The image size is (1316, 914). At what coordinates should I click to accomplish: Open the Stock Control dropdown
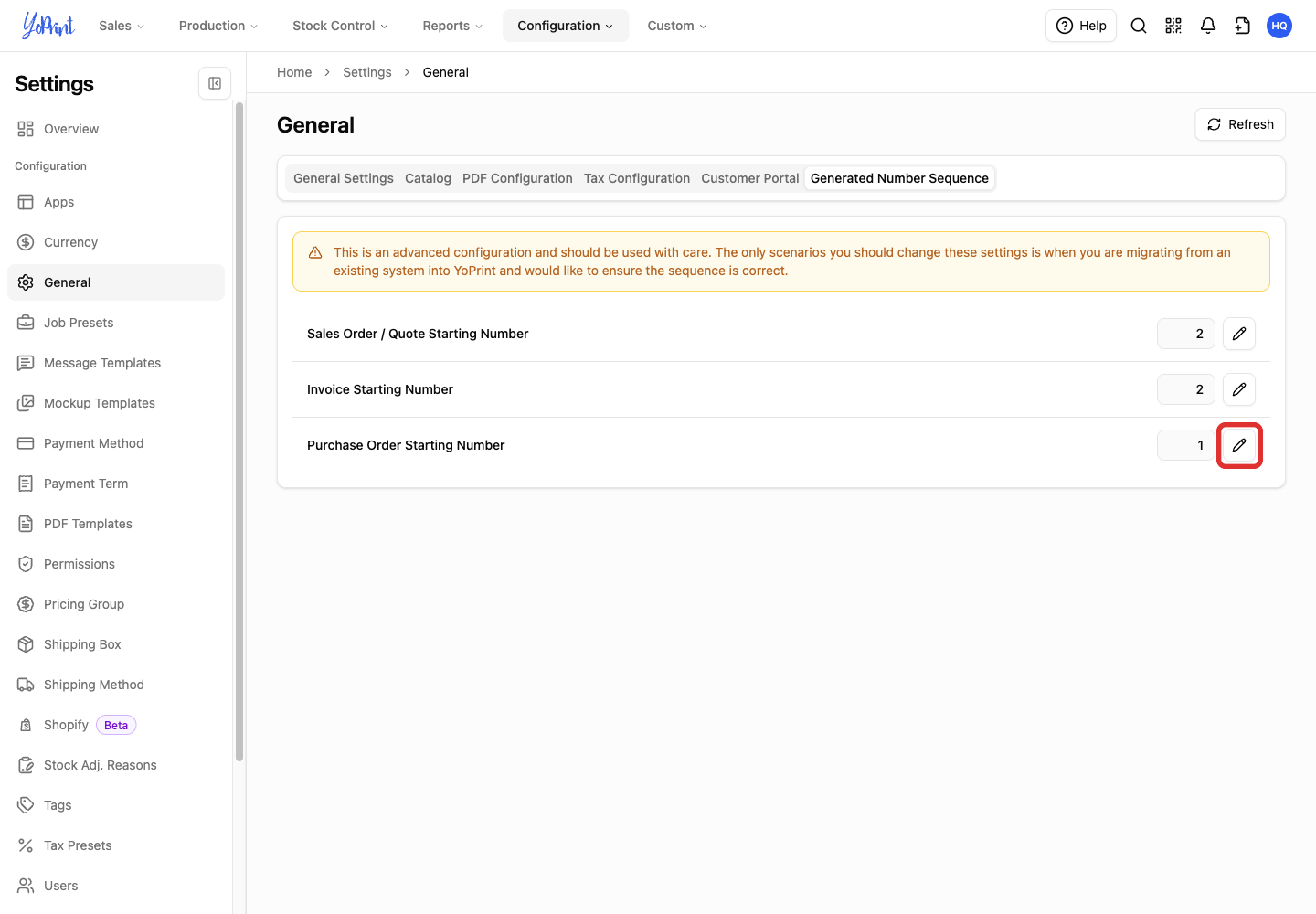point(340,26)
